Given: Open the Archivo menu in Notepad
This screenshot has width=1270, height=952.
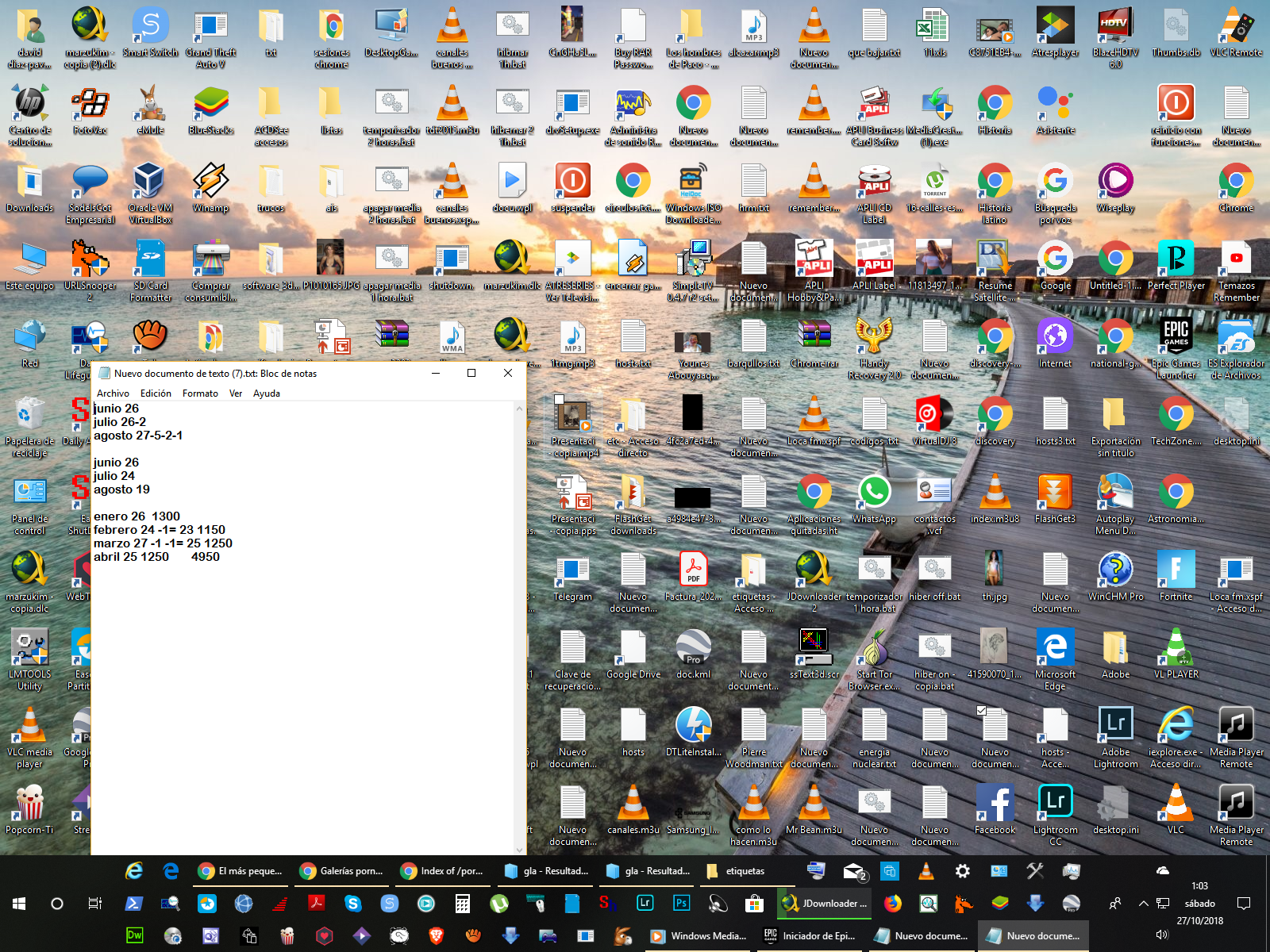Looking at the screenshot, I should [113, 393].
